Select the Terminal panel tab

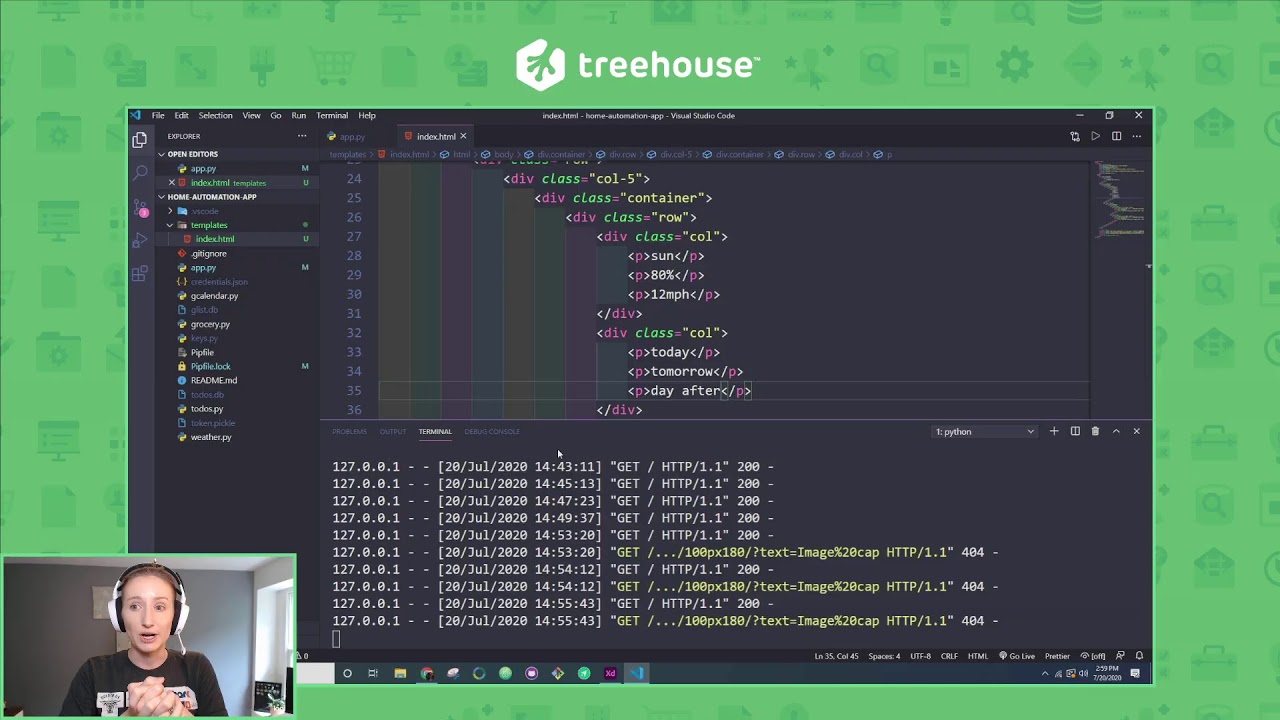pyautogui.click(x=435, y=431)
